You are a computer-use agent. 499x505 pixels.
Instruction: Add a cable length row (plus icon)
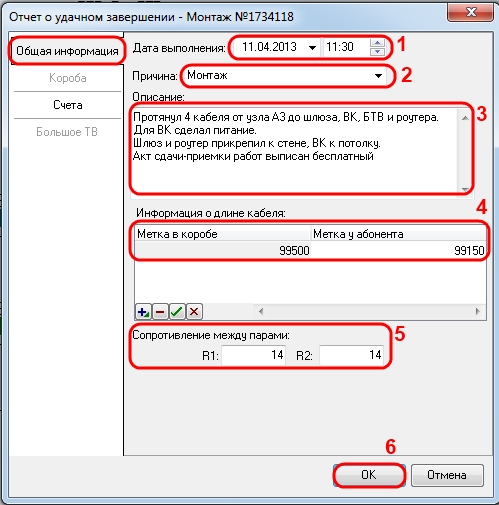[143, 312]
